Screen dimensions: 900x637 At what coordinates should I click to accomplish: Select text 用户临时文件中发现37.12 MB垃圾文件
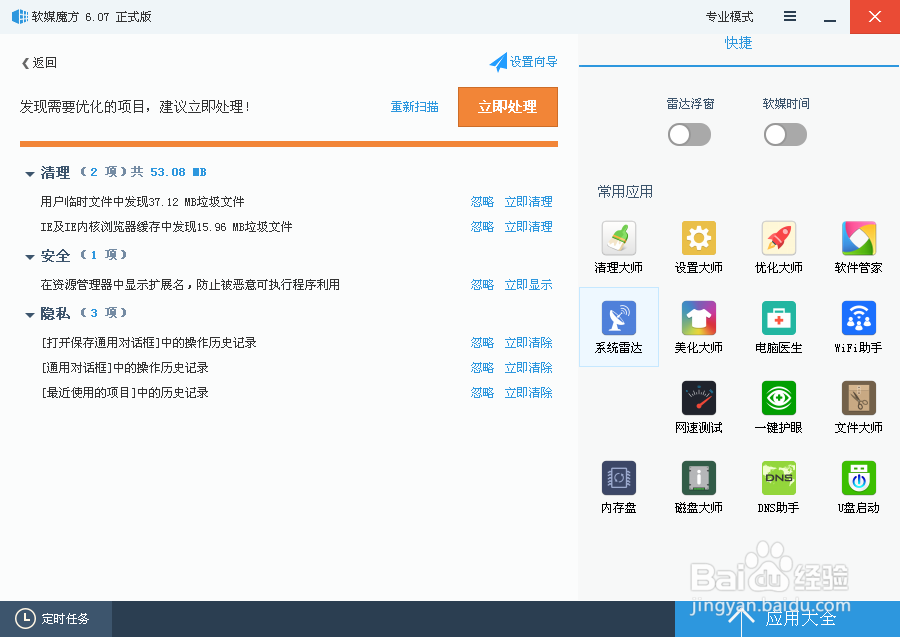coord(142,201)
